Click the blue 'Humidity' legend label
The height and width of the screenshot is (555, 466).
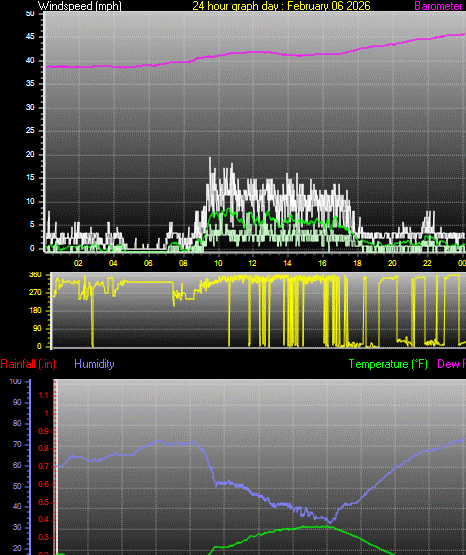94,364
